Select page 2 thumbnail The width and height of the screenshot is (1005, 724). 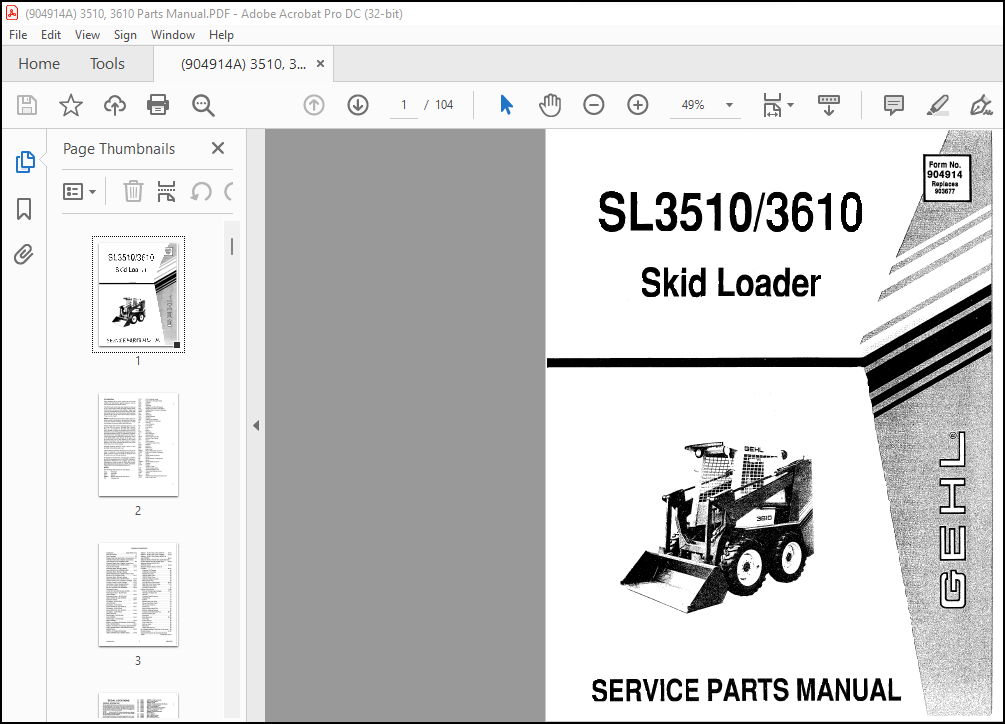138,445
